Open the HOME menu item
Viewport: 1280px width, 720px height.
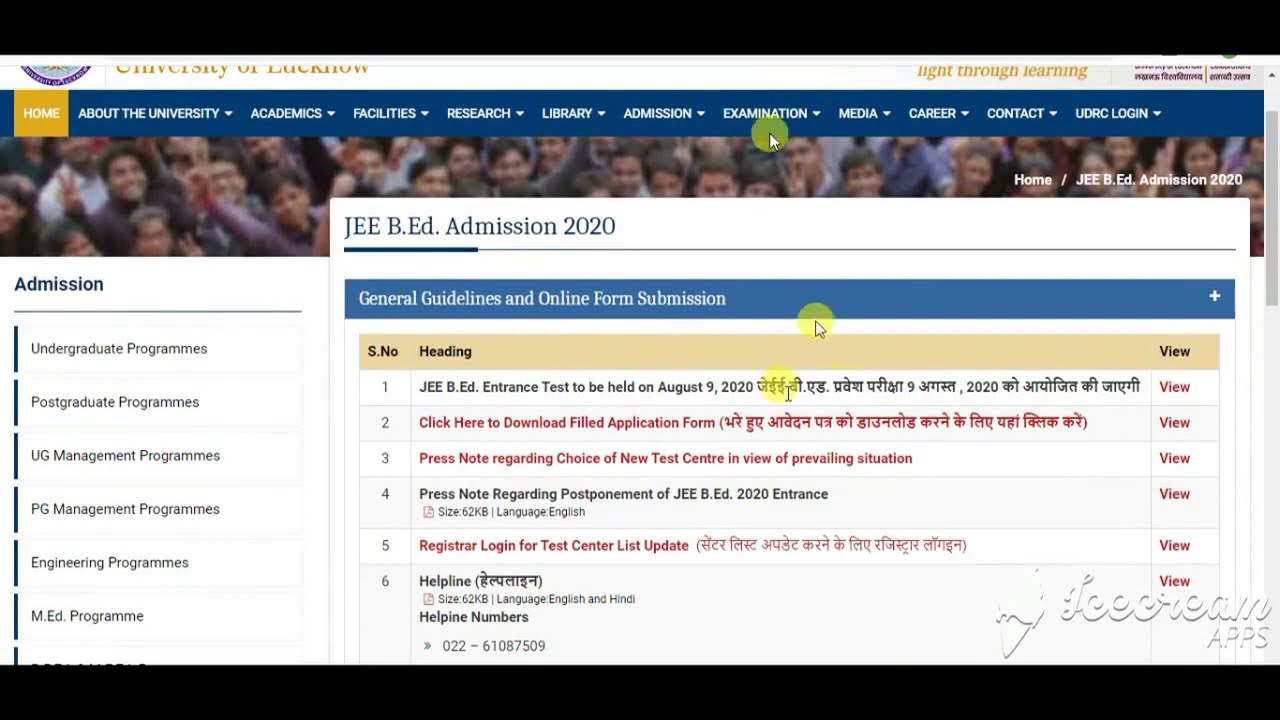tap(41, 113)
